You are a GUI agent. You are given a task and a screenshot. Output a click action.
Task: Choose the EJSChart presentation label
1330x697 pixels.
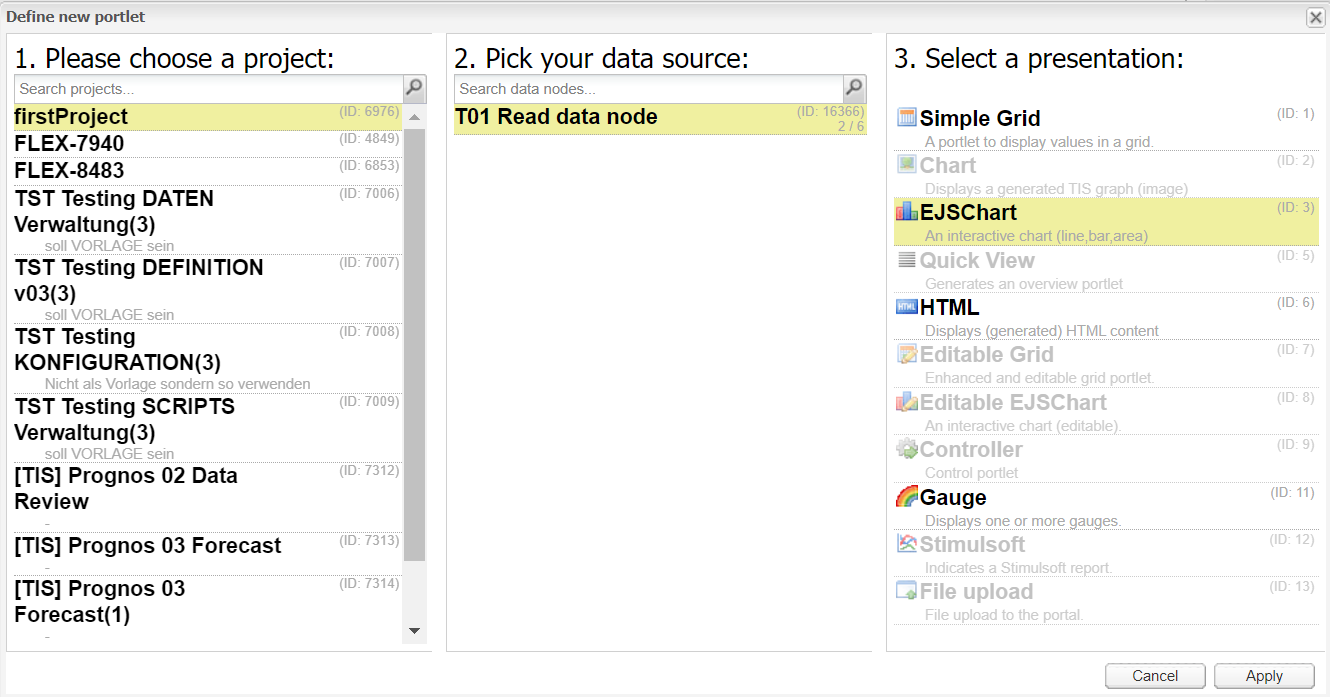pyautogui.click(x=968, y=212)
